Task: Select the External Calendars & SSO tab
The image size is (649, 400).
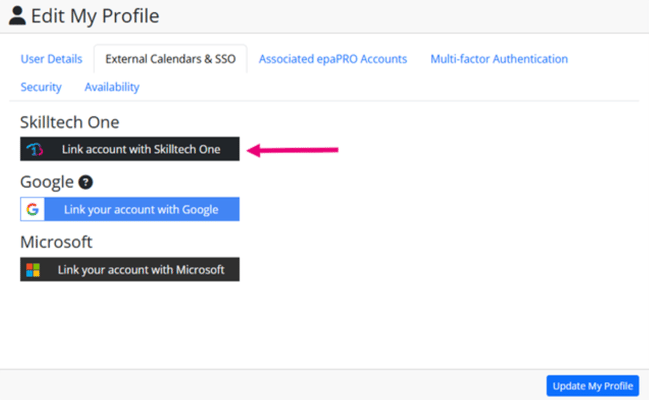Action: tap(171, 59)
